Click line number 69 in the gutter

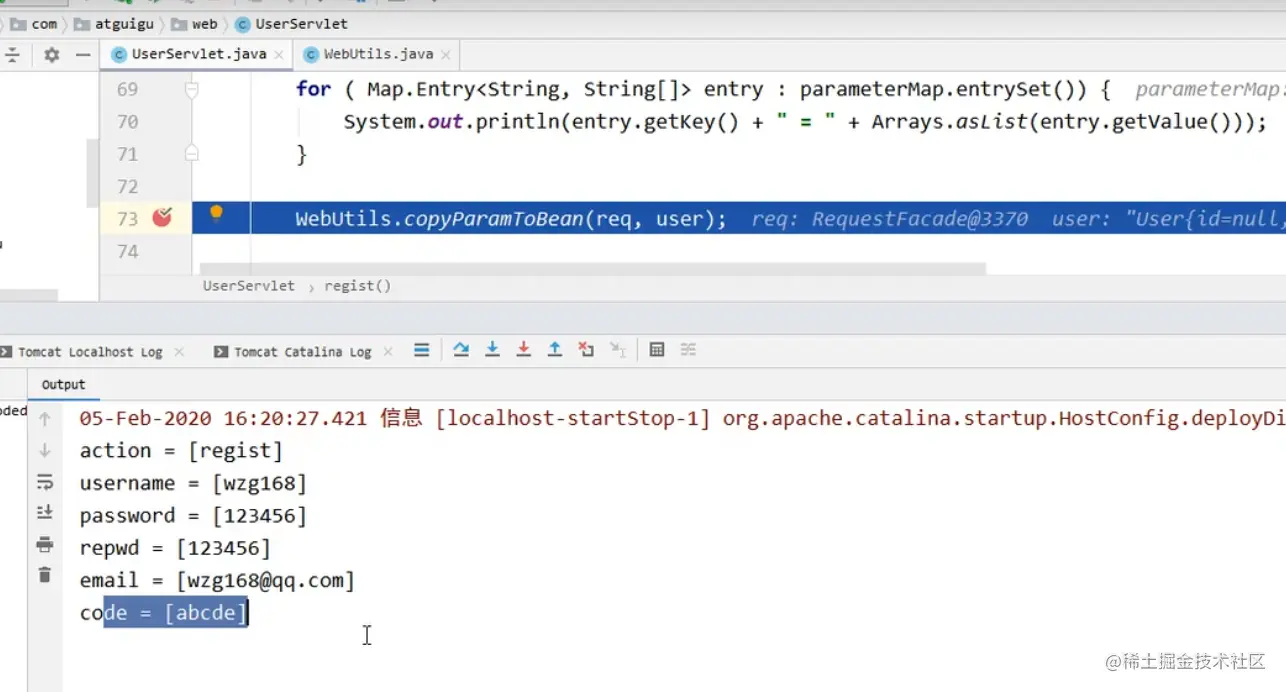[x=127, y=89]
